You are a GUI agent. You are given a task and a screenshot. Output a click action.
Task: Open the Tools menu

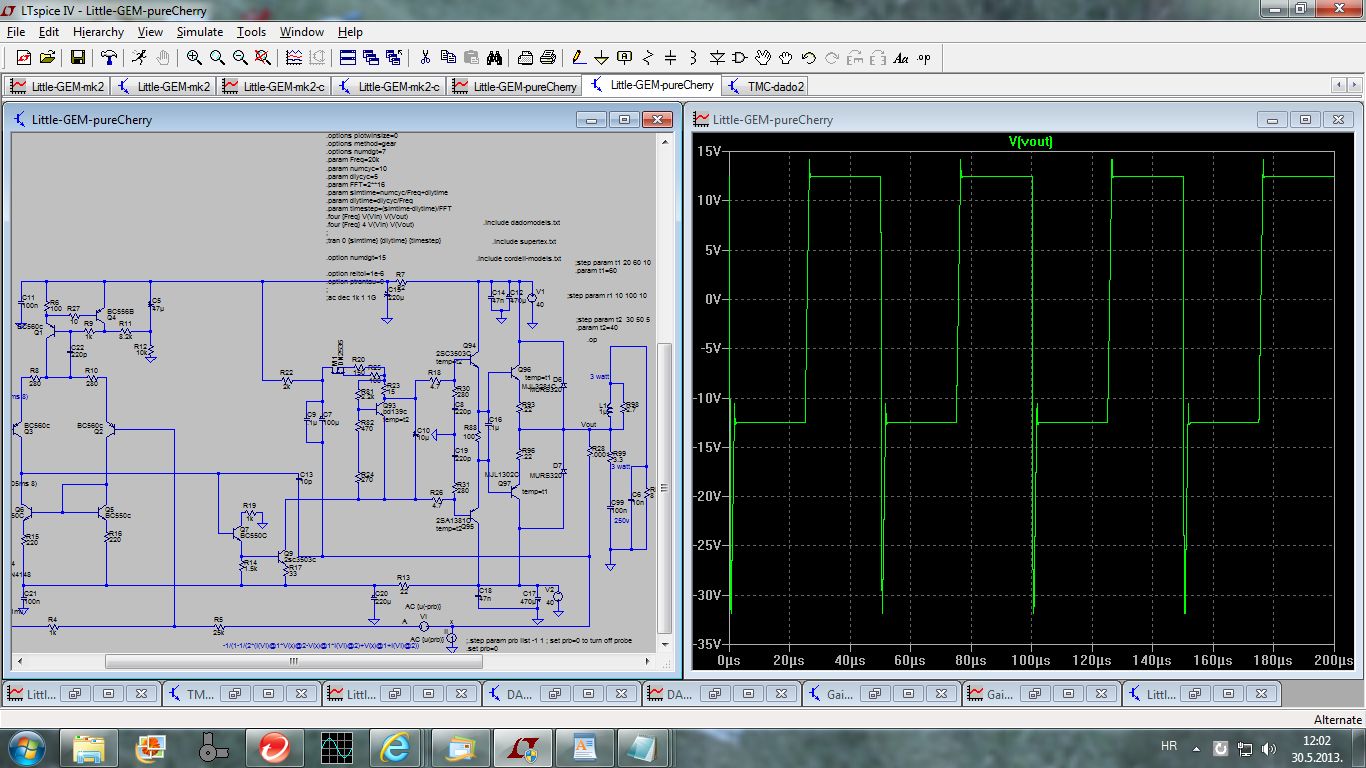(x=251, y=32)
